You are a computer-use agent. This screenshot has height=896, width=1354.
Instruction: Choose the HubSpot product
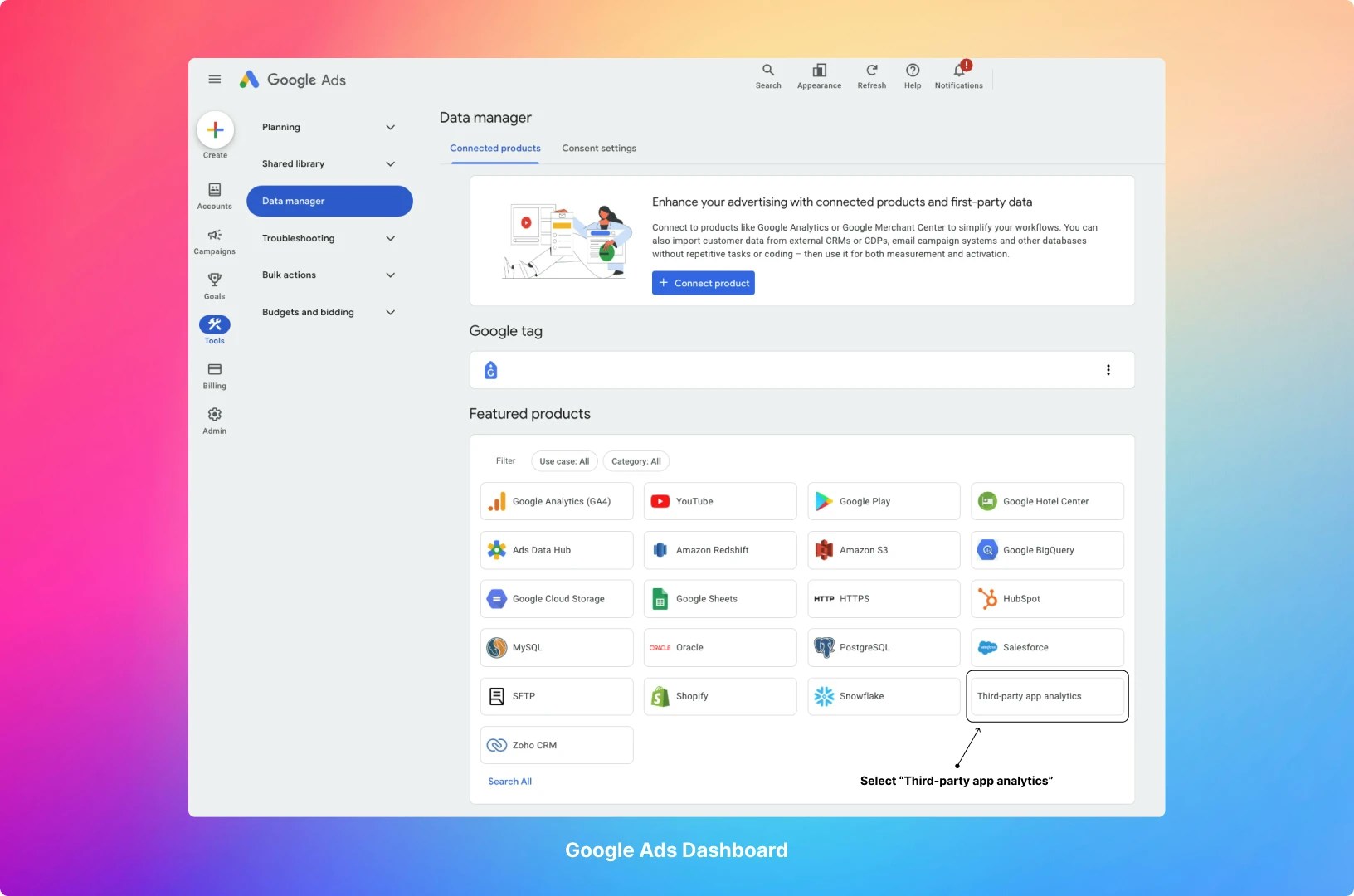tap(1047, 599)
